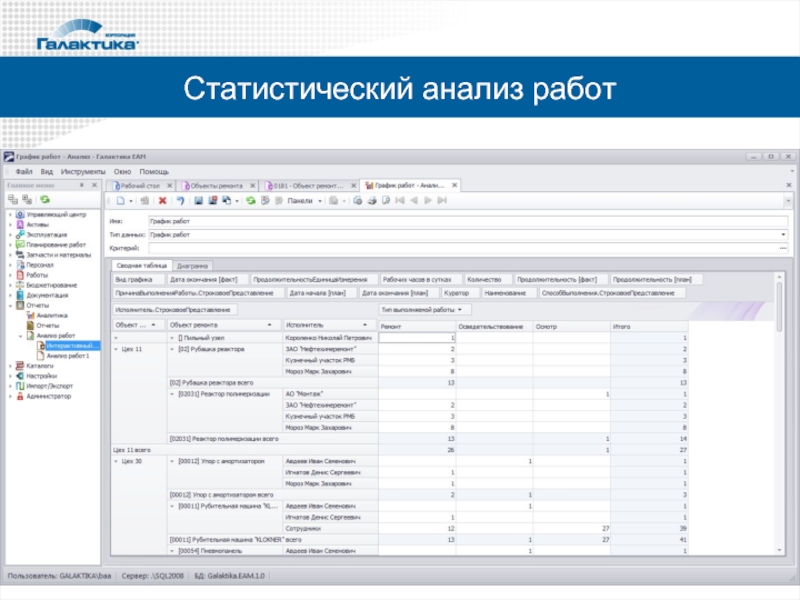The height and width of the screenshot is (600, 800).
Task: Select the Сводная таблица tab
Action: pyautogui.click(x=141, y=265)
